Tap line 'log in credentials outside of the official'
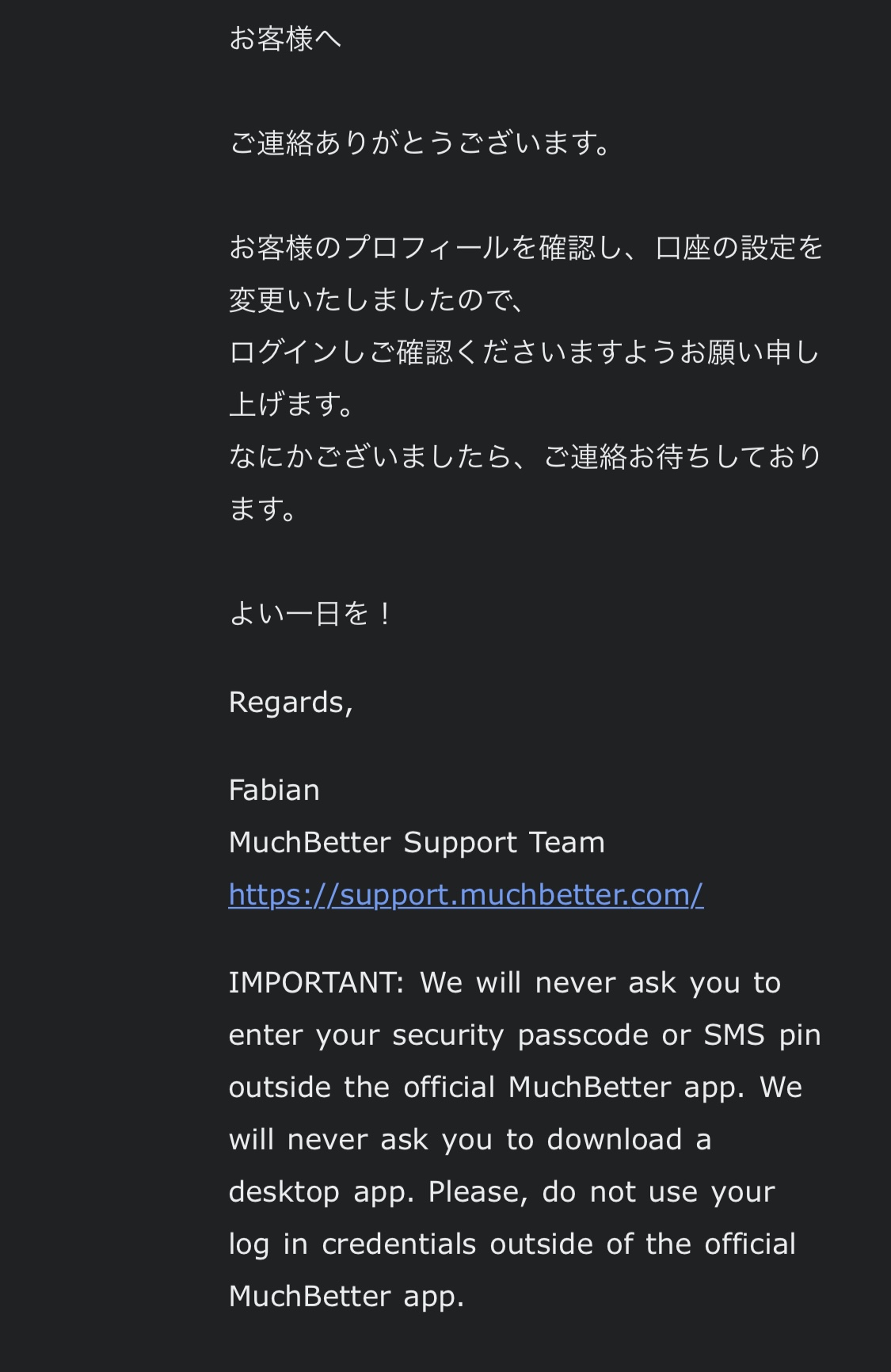Viewport: 891px width, 1372px height. [512, 1244]
